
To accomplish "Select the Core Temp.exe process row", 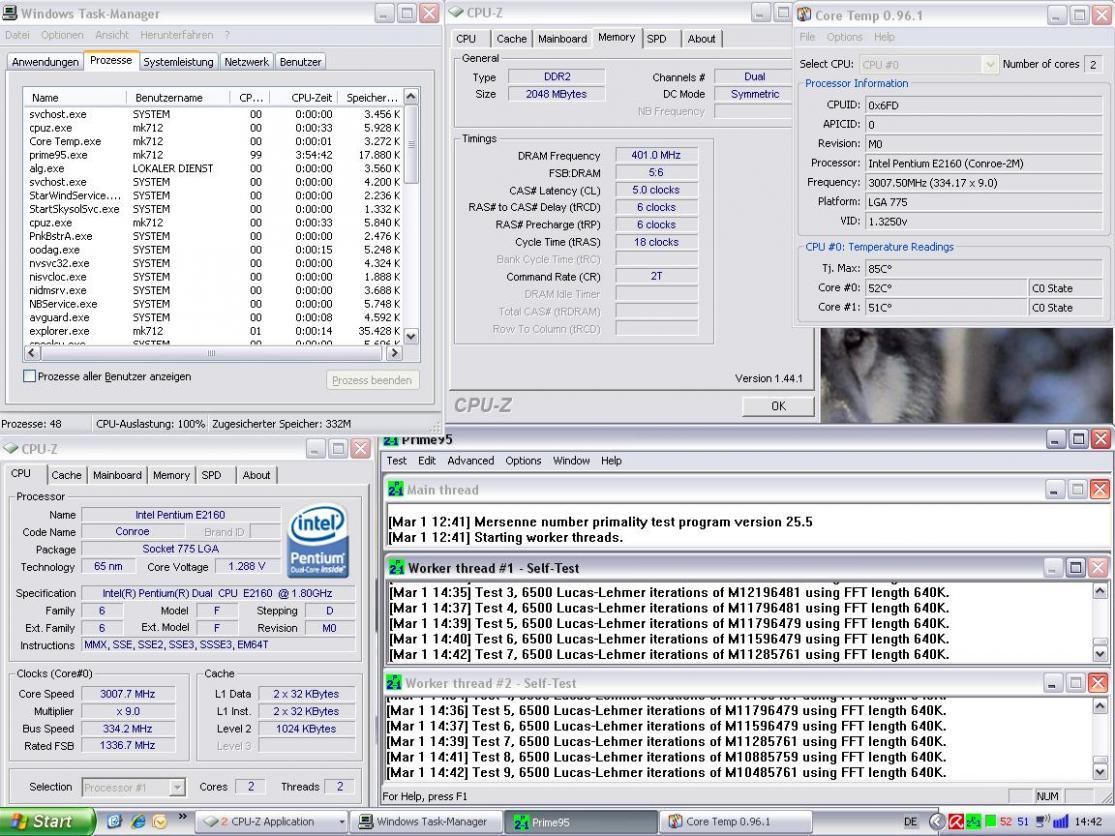I will pos(213,141).
